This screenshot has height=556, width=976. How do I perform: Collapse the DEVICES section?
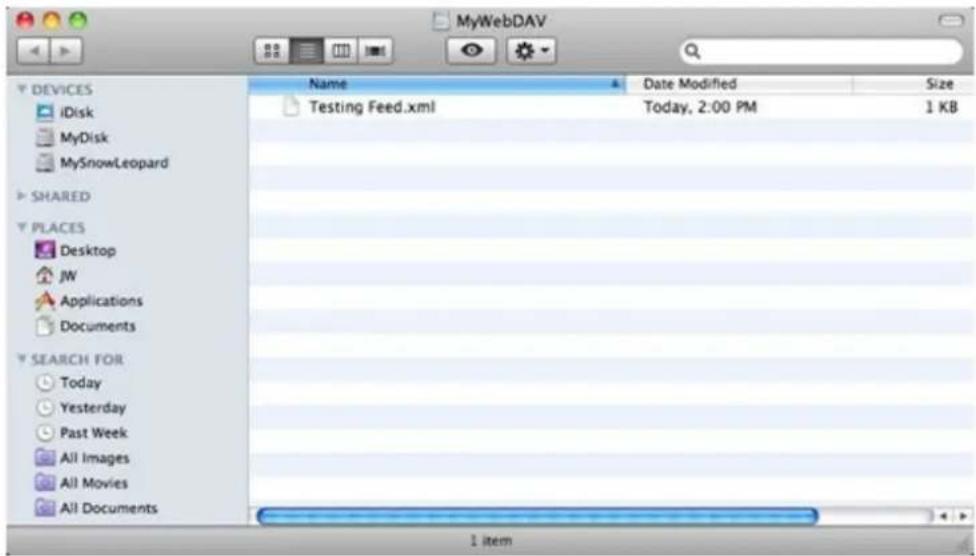(22, 89)
